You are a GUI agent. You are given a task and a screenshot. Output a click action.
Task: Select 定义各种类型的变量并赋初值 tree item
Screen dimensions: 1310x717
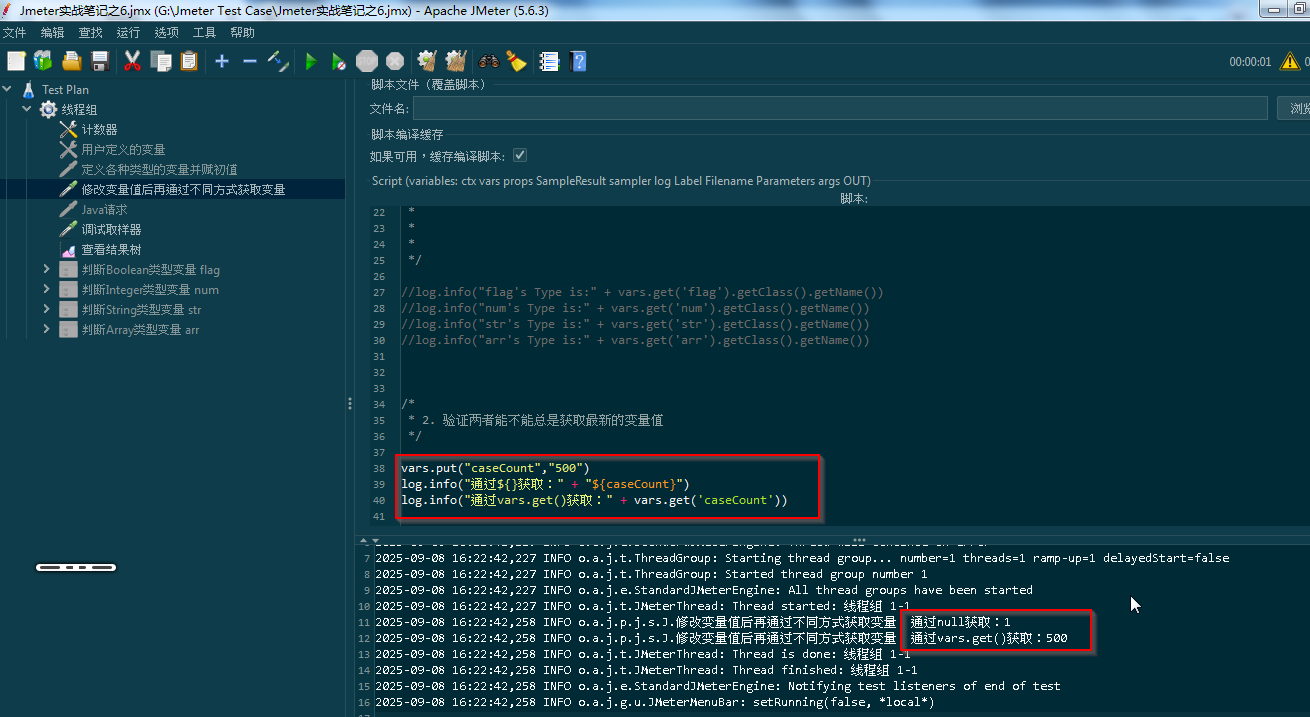pos(159,169)
